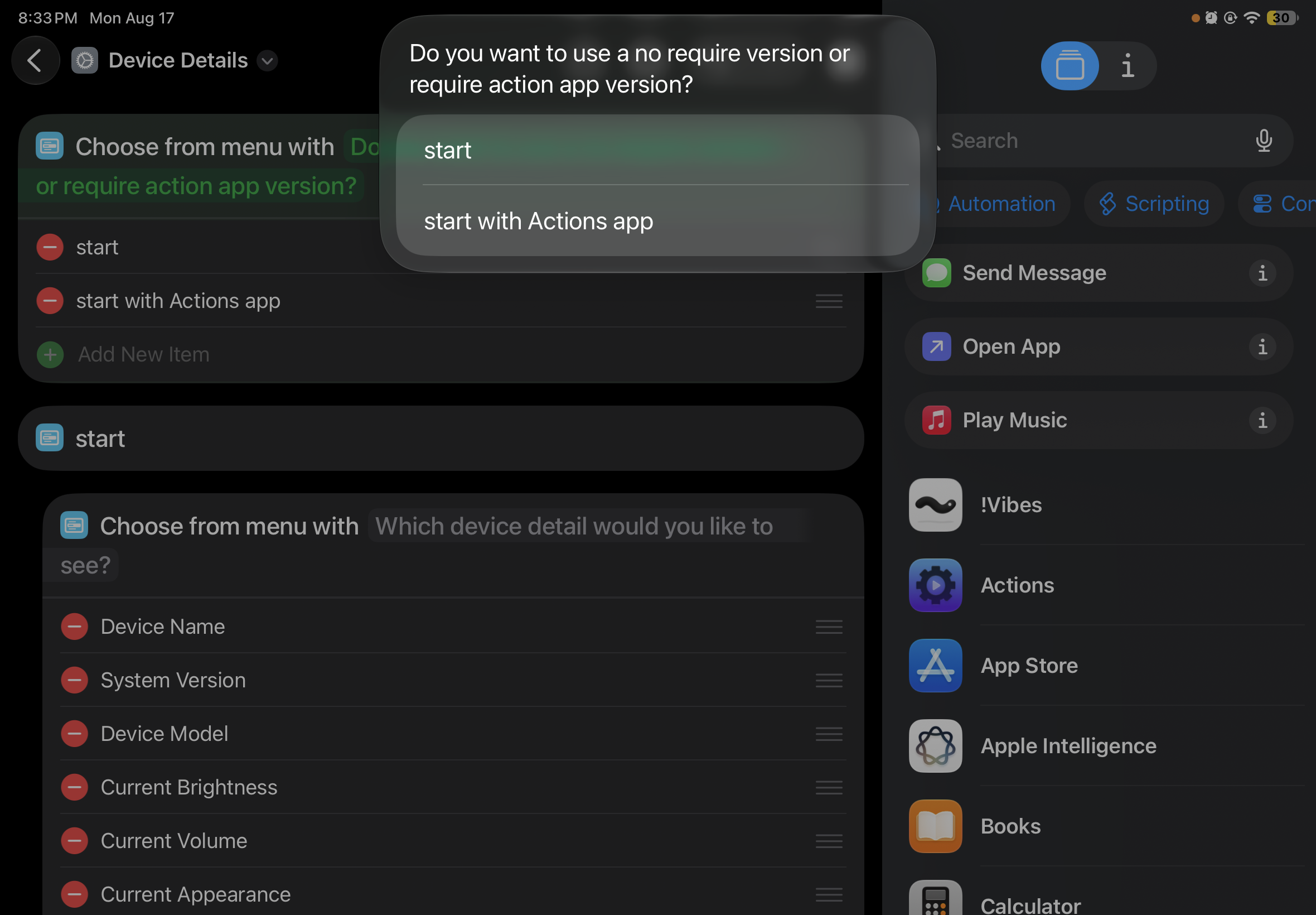The width and height of the screenshot is (1316, 915).
Task: Edit the System Version item text
Action: pyautogui.click(x=173, y=680)
